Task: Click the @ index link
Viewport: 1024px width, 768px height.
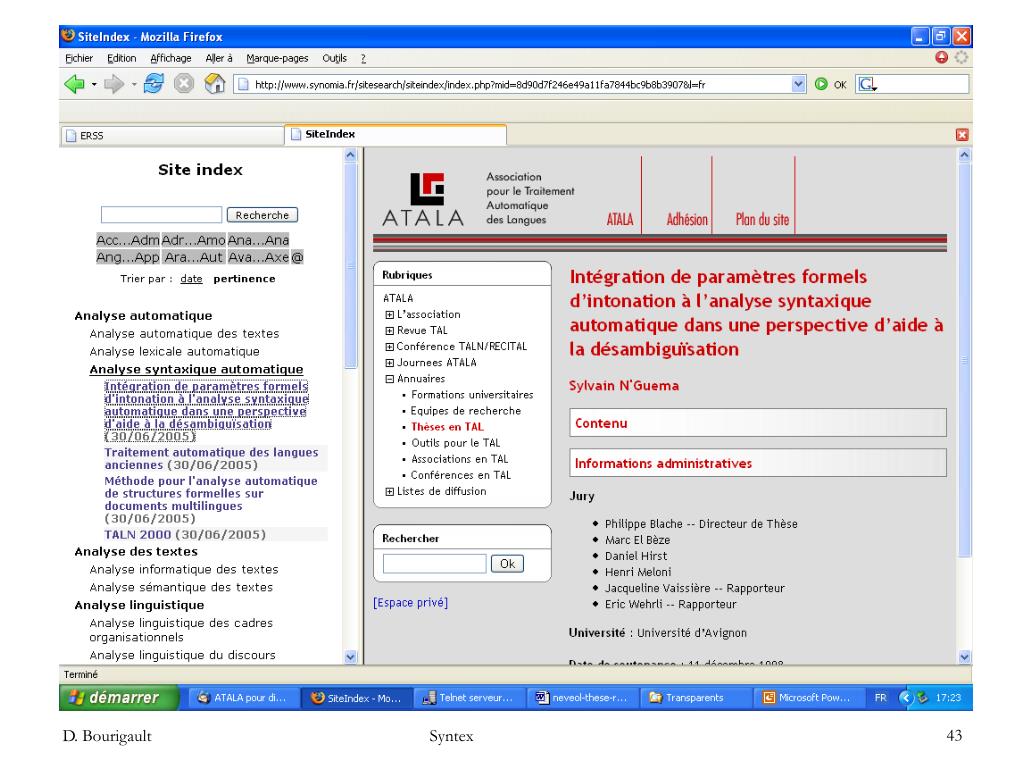Action: pyautogui.click(x=297, y=258)
